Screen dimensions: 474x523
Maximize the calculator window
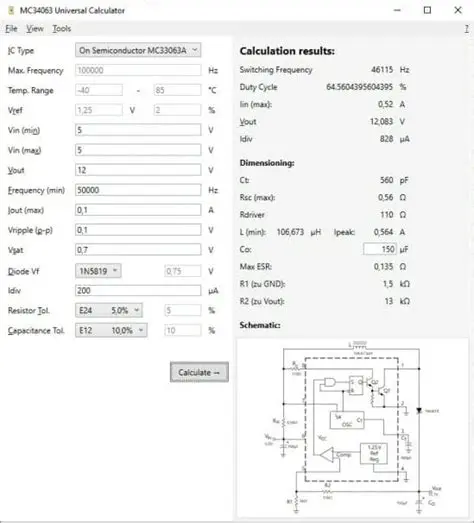tap(427, 10)
